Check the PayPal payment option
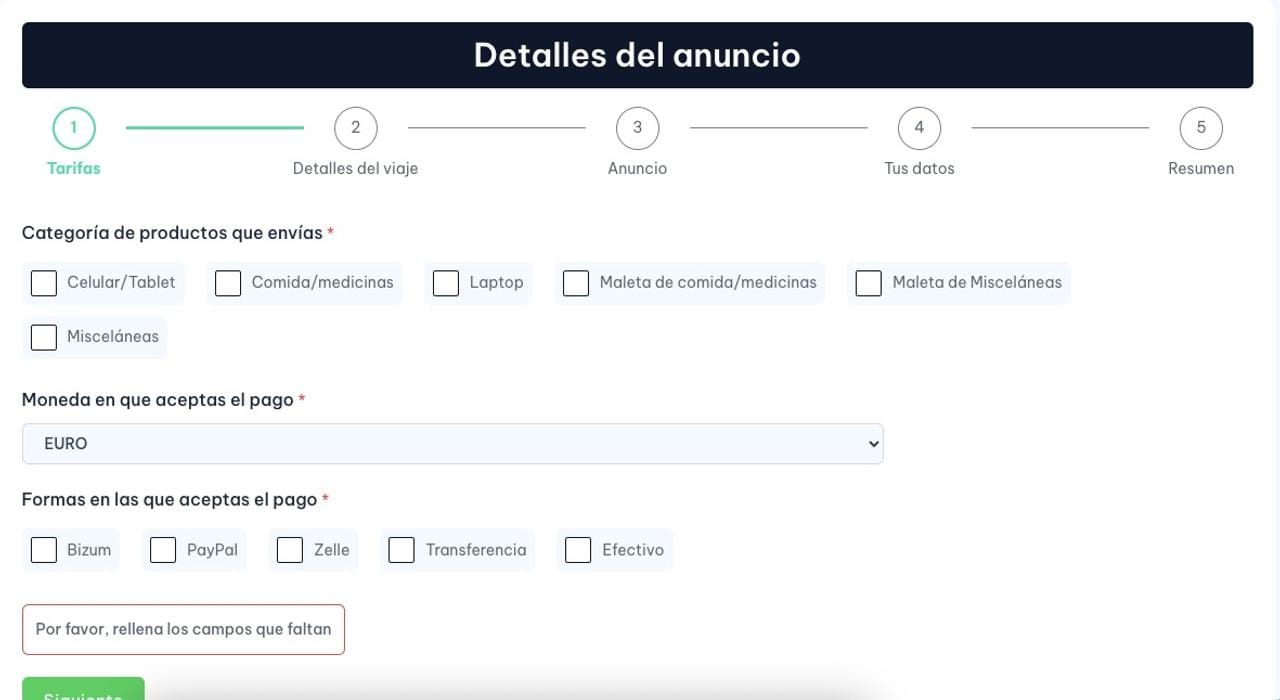1280x700 pixels. tap(163, 550)
